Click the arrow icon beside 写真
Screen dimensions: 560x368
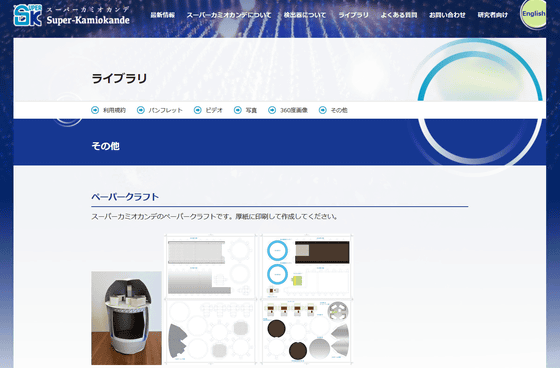(x=238, y=110)
